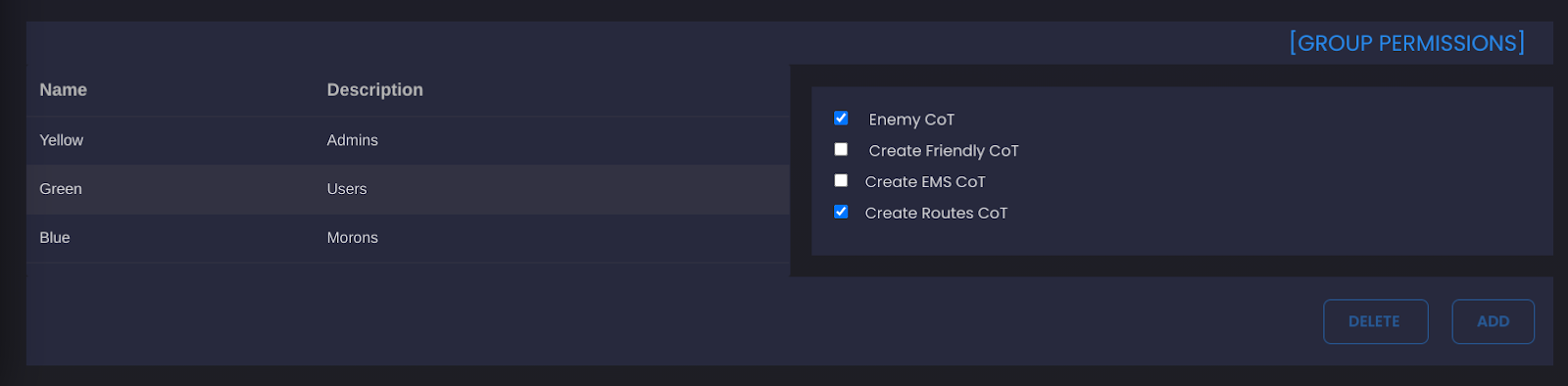
Task: Uncheck the Enemy CoT checkbox
Action: (x=841, y=118)
